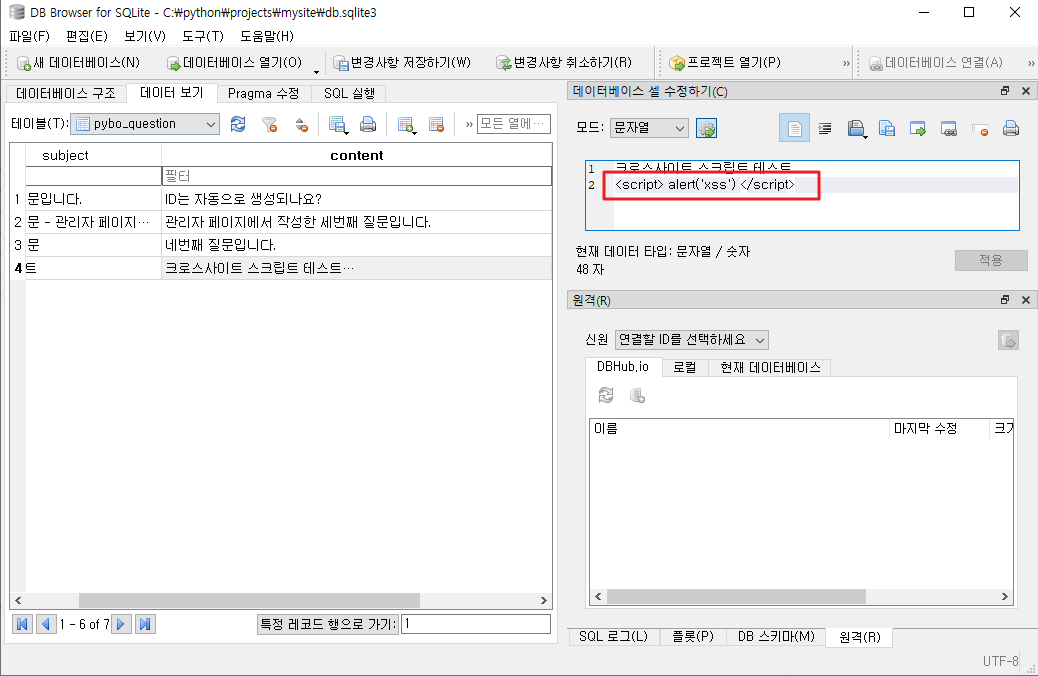Toggle auto-switch mode gear icon
This screenshot has height=676, width=1038.
706,128
